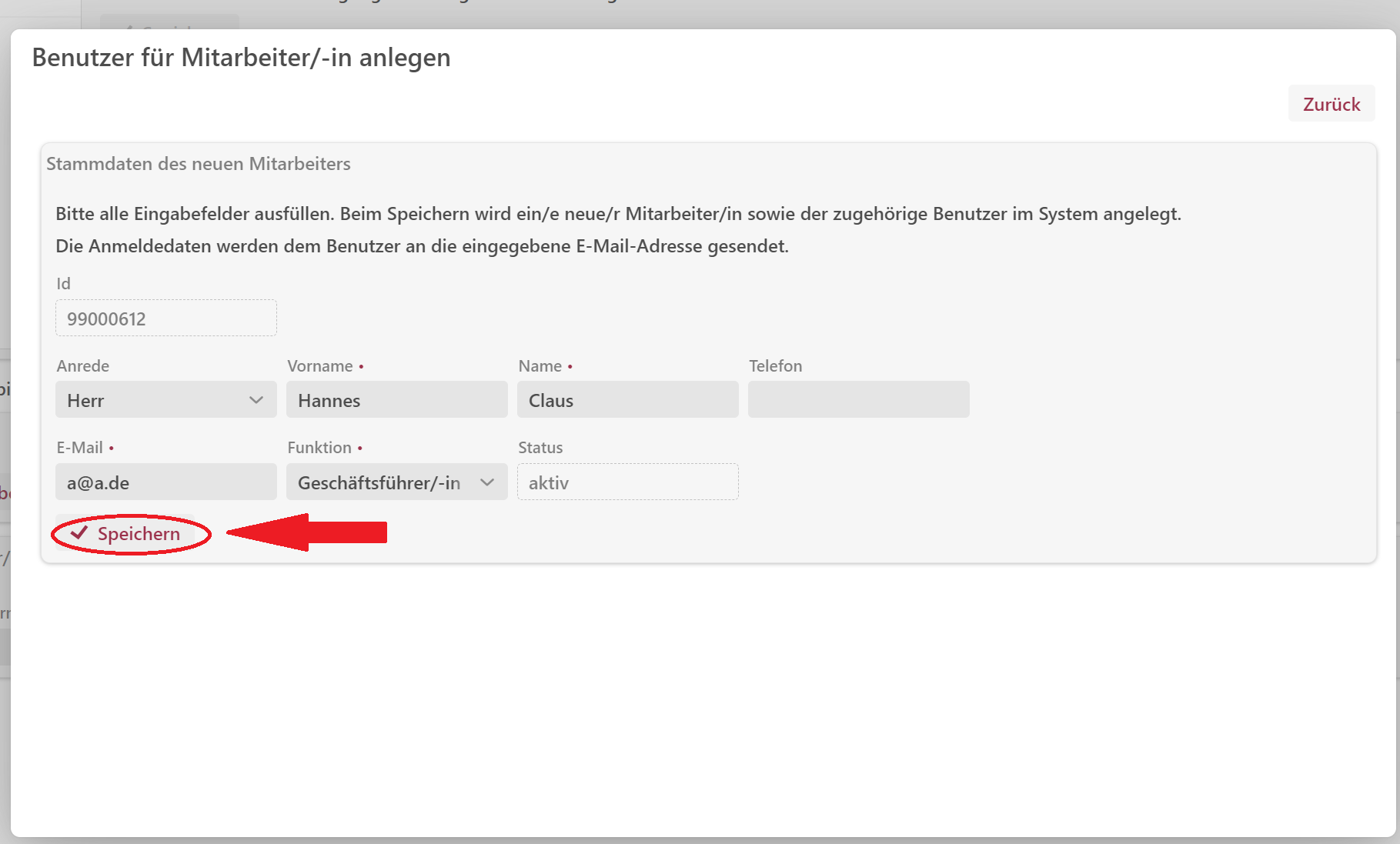
Task: Click the Status field showing aktiv
Action: pyautogui.click(x=627, y=482)
